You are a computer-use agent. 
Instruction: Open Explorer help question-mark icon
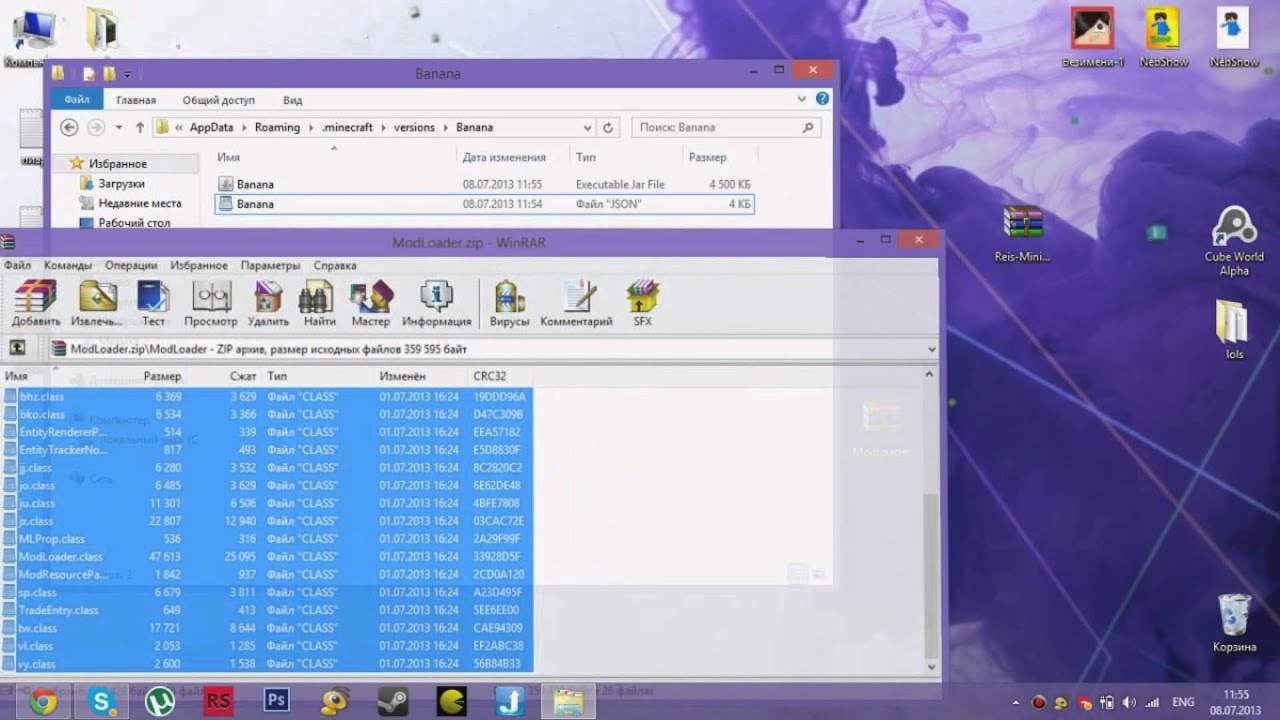tap(822, 100)
